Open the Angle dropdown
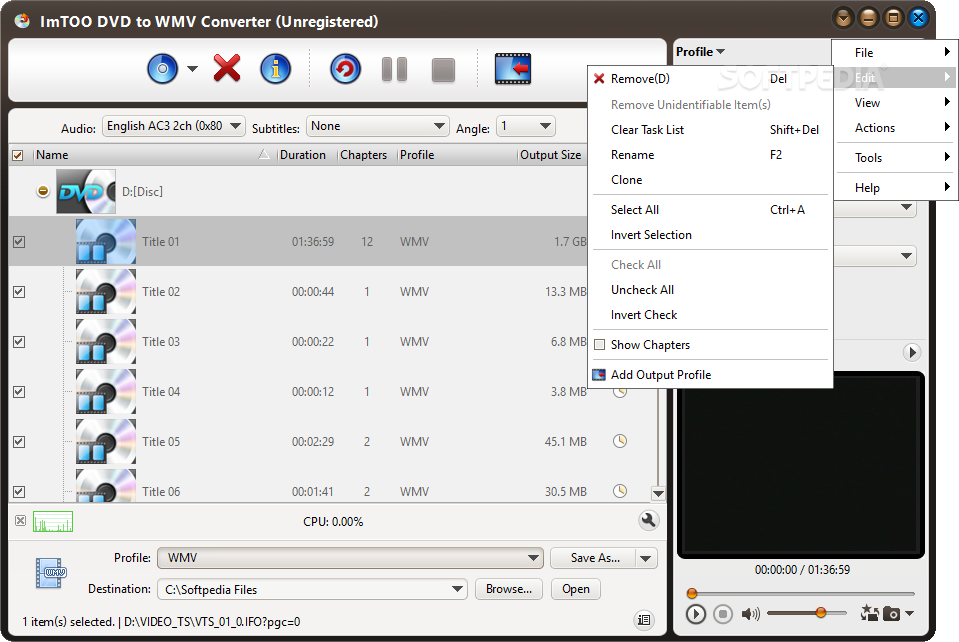 click(x=525, y=126)
